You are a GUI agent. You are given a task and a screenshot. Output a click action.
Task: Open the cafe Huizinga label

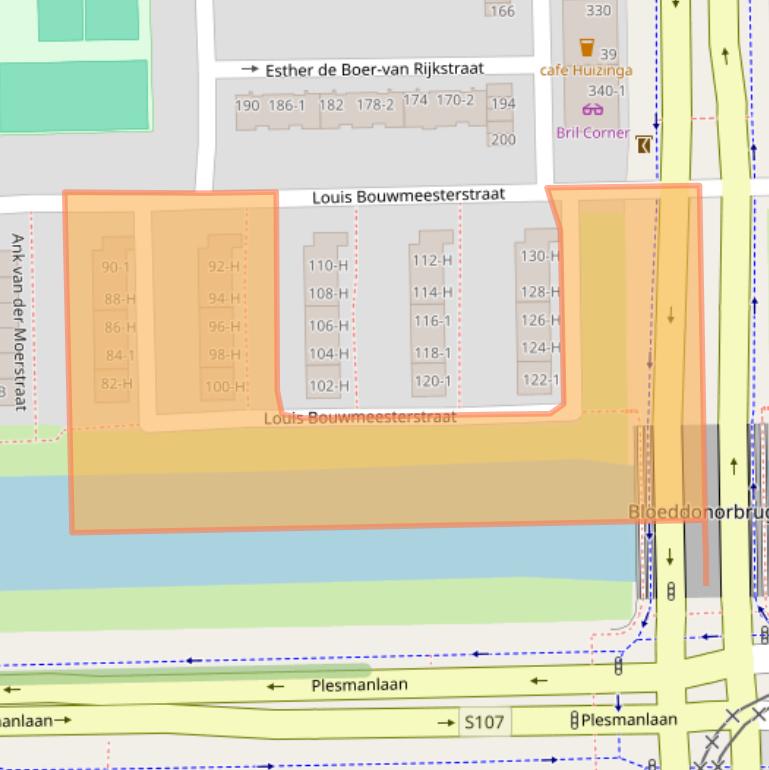tap(586, 71)
